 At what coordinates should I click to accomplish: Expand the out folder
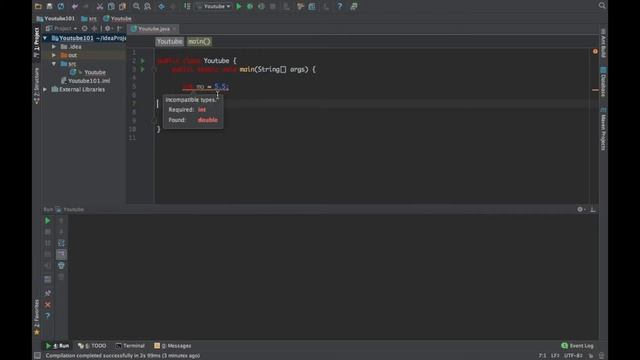[x=54, y=55]
